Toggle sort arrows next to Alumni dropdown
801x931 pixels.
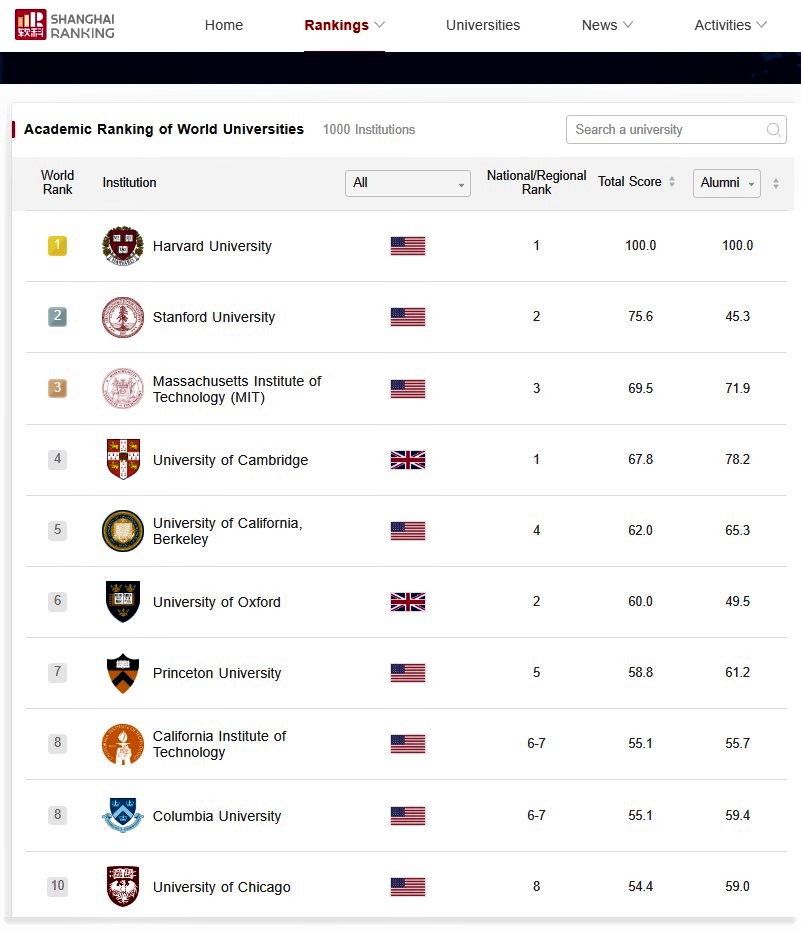click(x=776, y=183)
